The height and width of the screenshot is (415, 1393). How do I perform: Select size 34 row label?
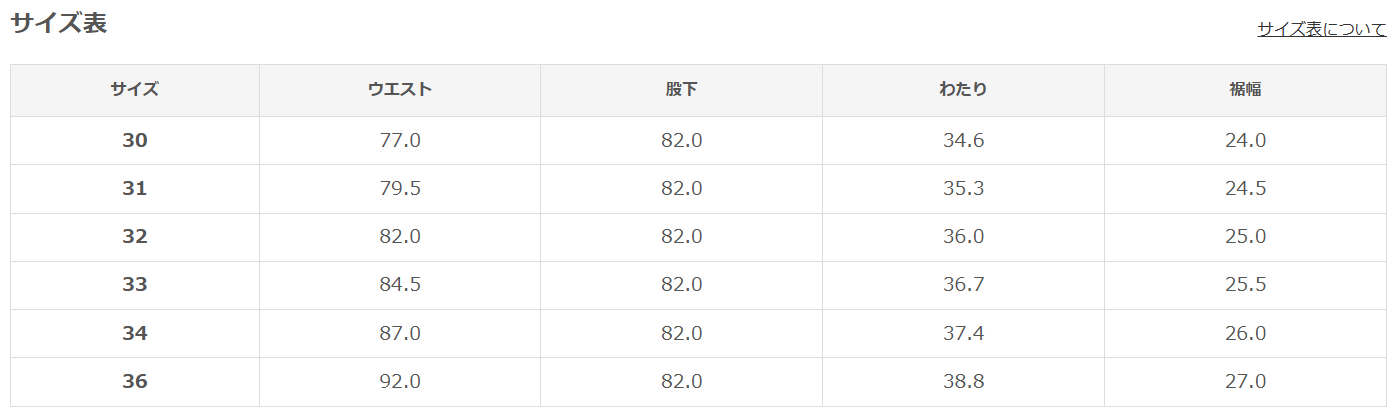[135, 333]
